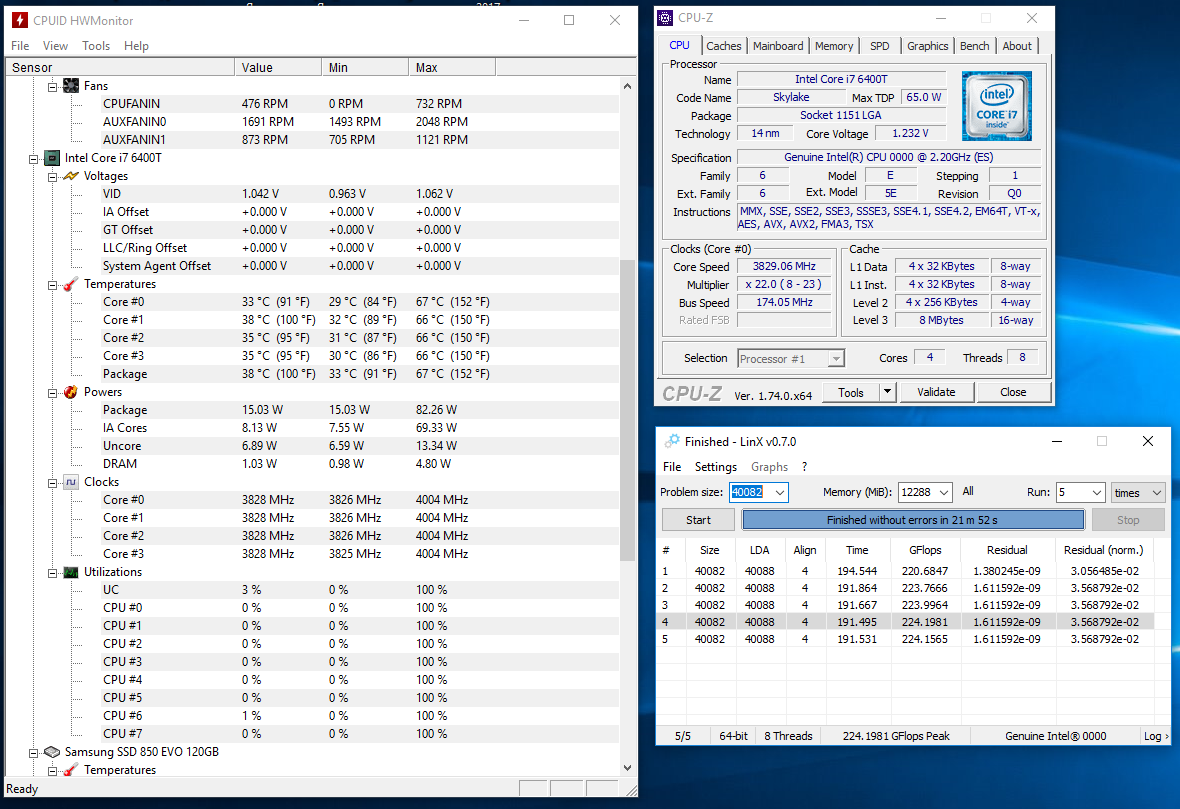Viewport: 1180px width, 809px height.
Task: Click the Intel Core i7 logo in CPU-Z
Action: coord(996,106)
